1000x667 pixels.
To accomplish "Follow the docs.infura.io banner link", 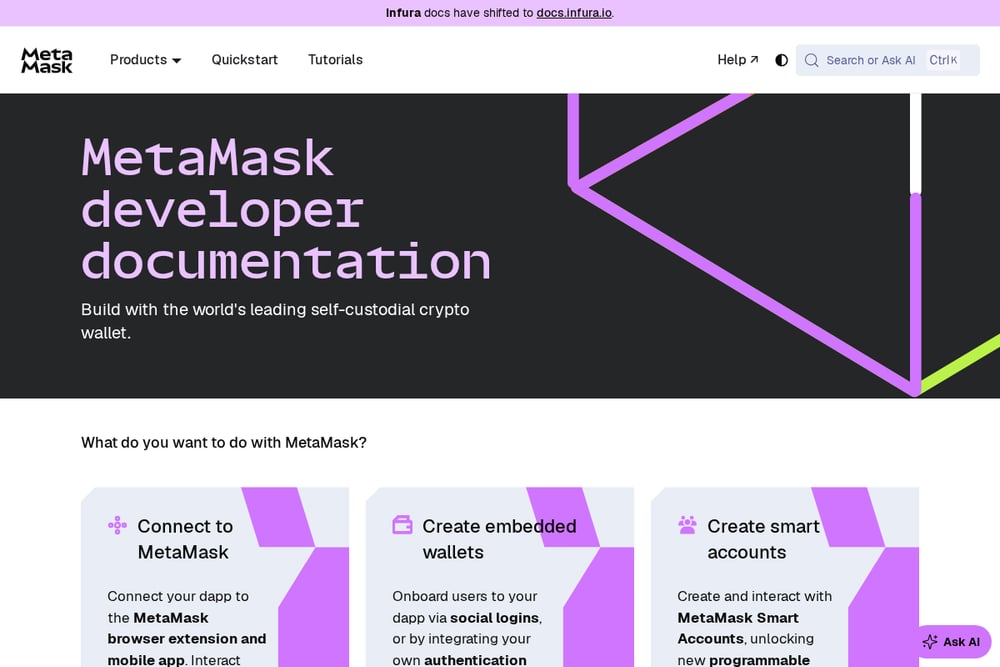I will click(574, 13).
